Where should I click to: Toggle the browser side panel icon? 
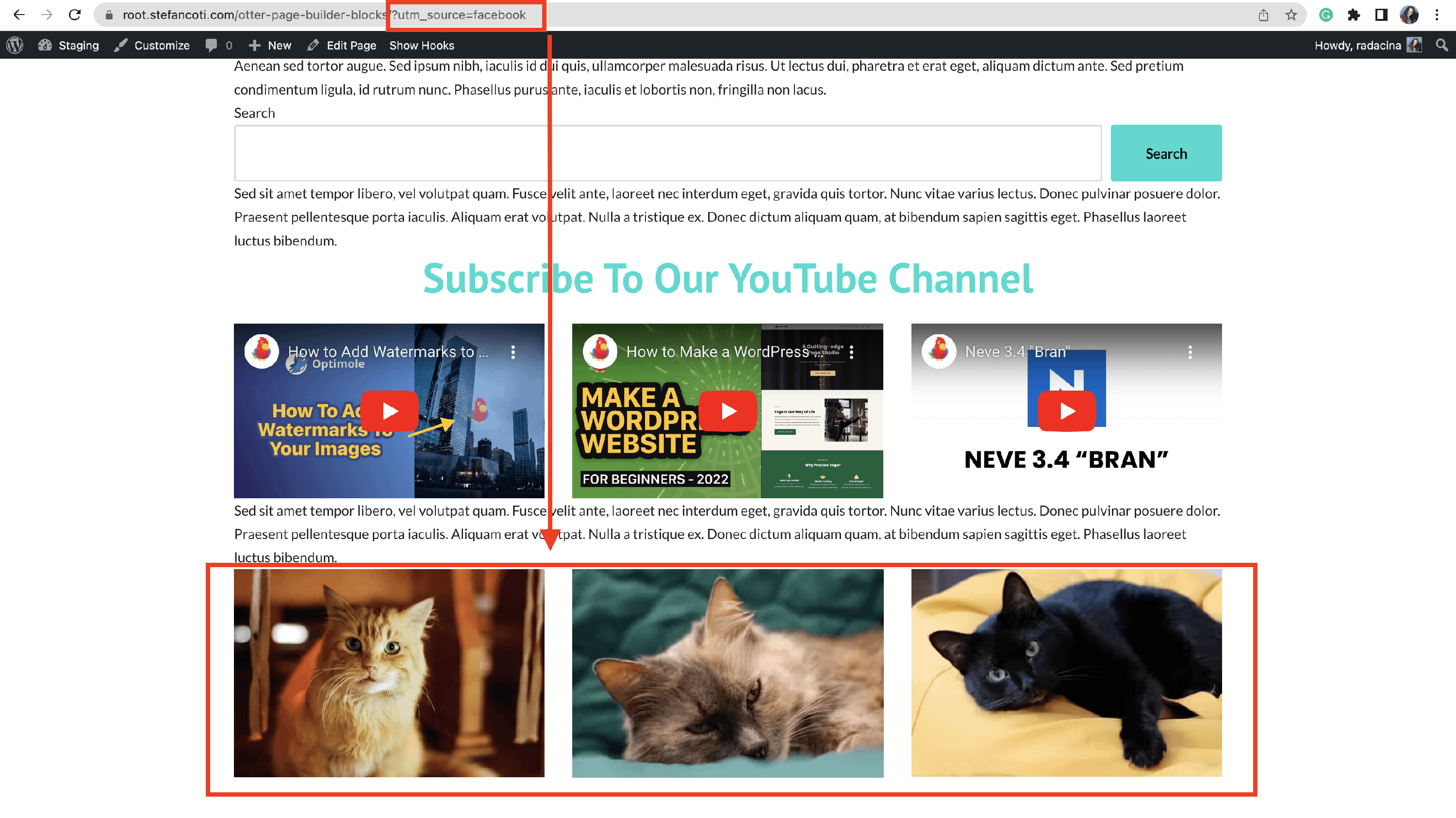pos(1381,15)
